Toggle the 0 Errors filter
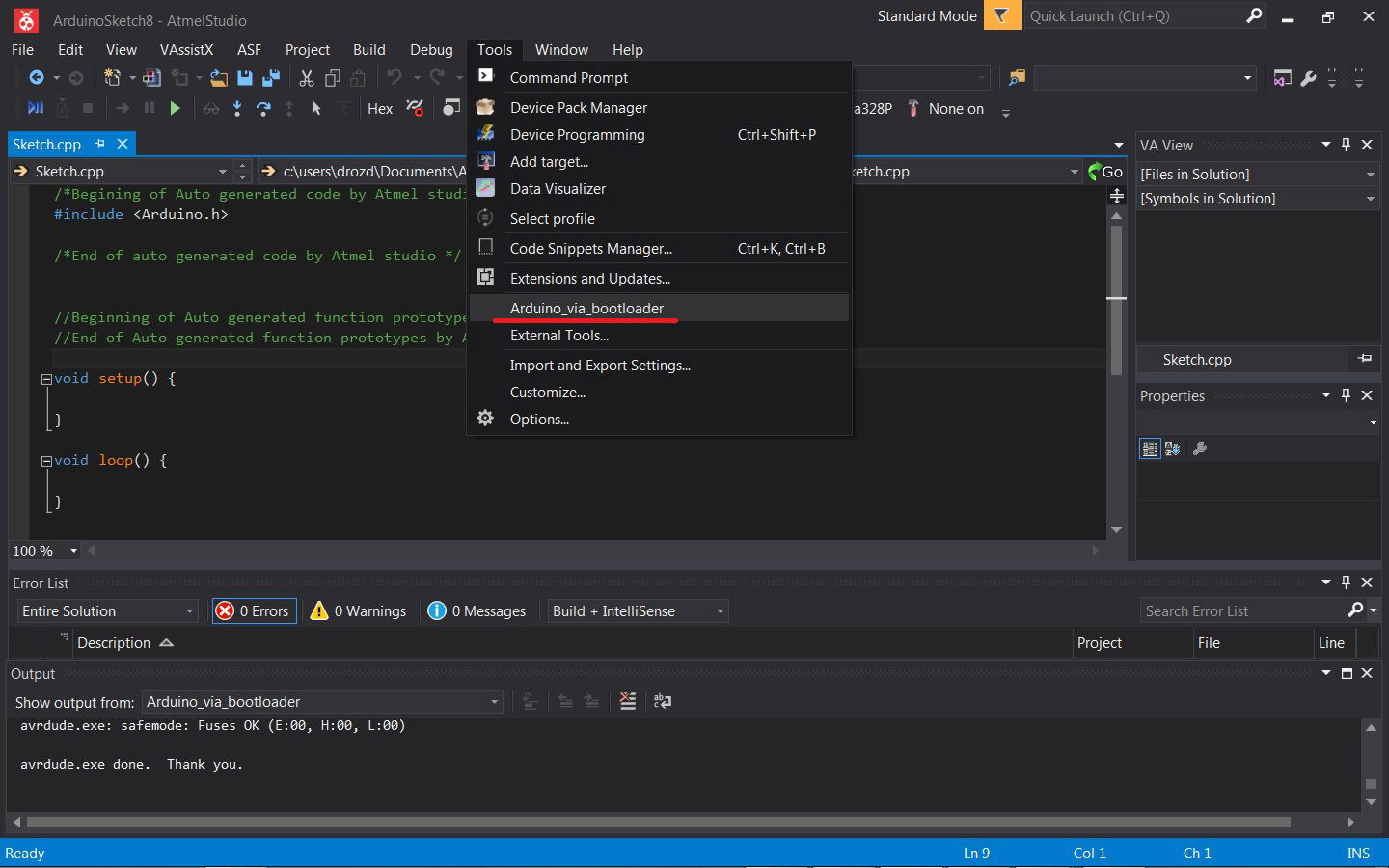Image resolution: width=1389 pixels, height=868 pixels. tap(254, 610)
